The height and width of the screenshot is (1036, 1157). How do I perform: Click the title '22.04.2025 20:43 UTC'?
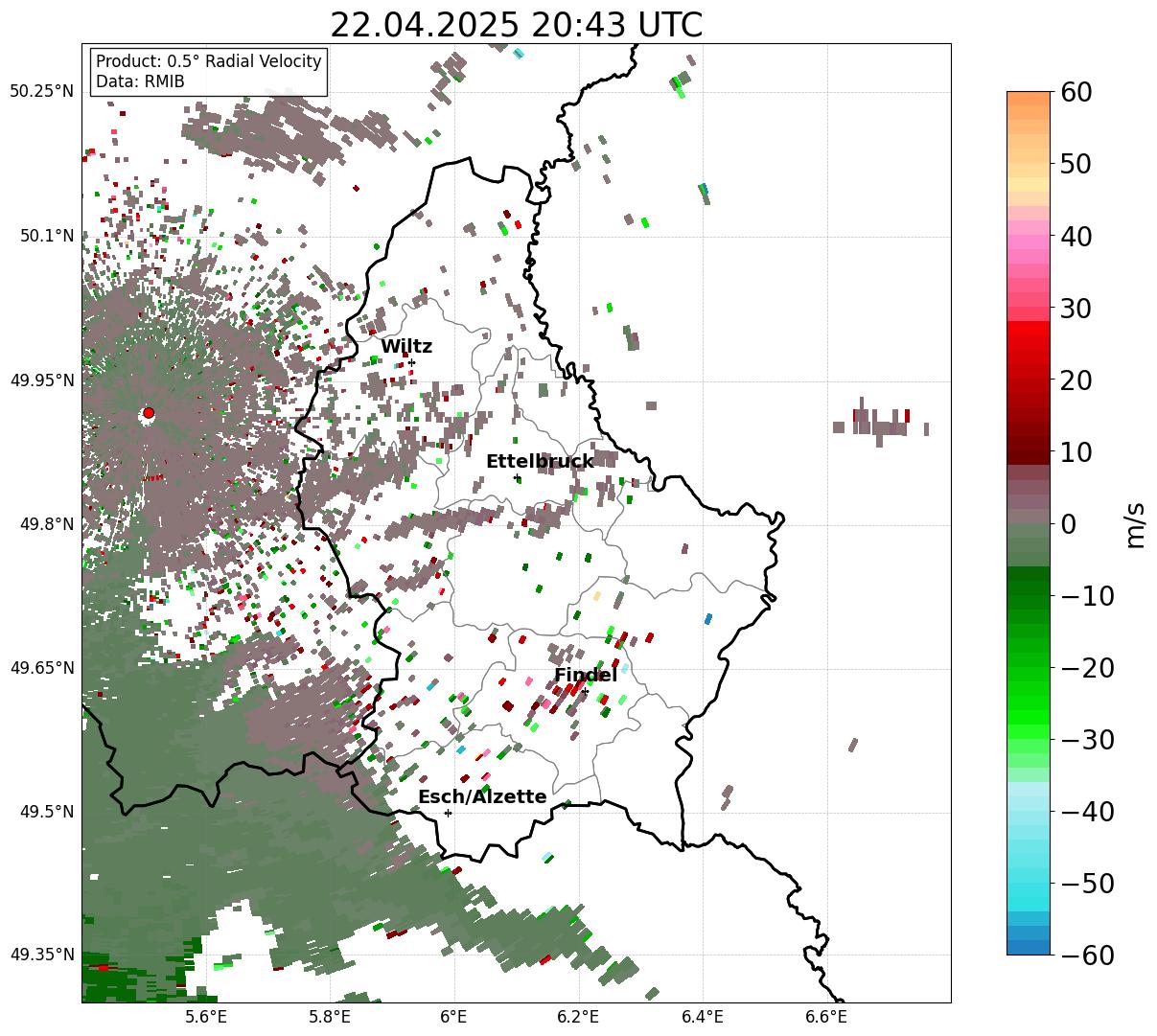(516, 25)
